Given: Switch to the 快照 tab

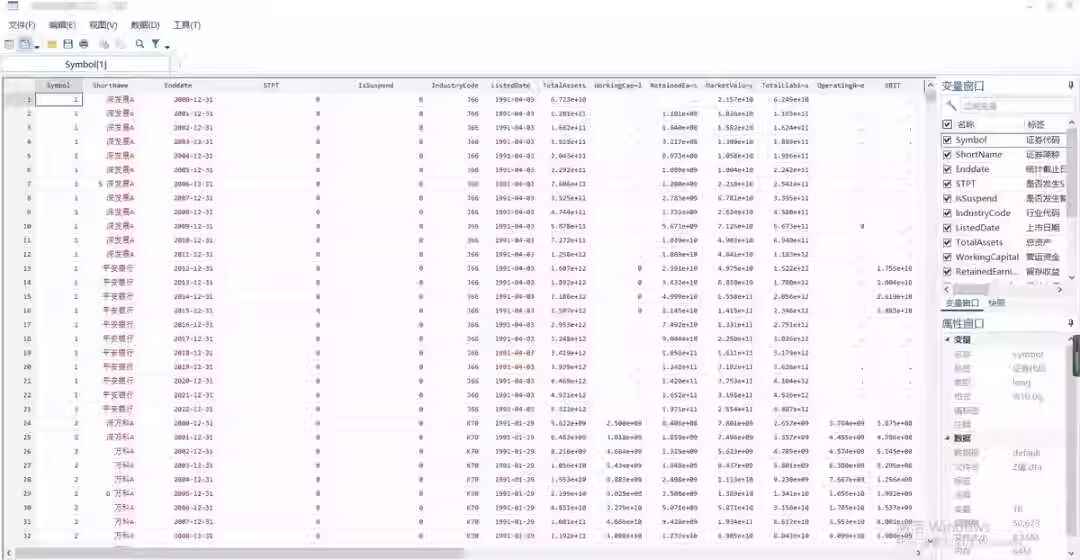Looking at the screenshot, I should point(996,303).
